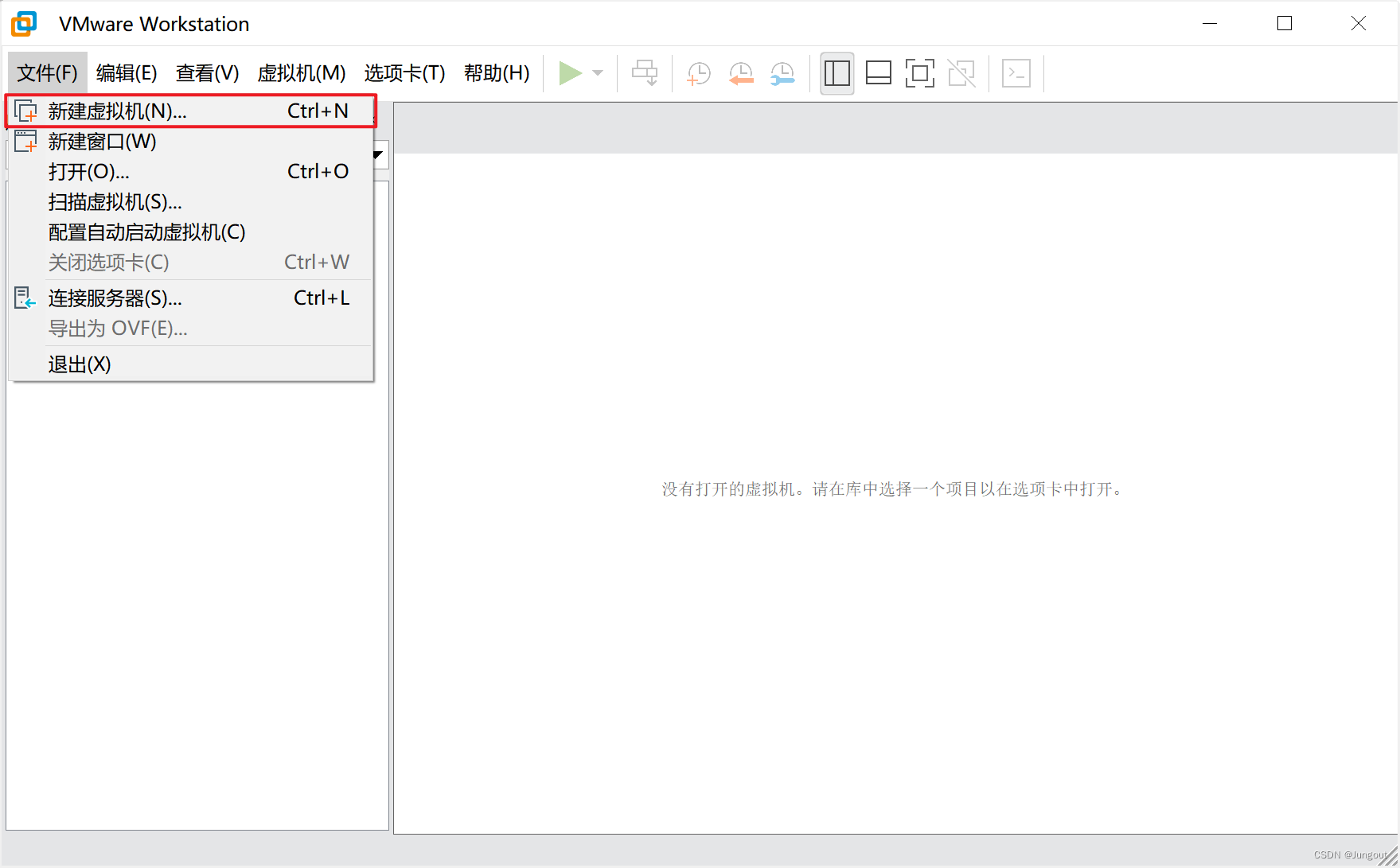The image size is (1400, 868).
Task: Toggle the thumbnail bar view icon
Action: pyautogui.click(x=879, y=73)
